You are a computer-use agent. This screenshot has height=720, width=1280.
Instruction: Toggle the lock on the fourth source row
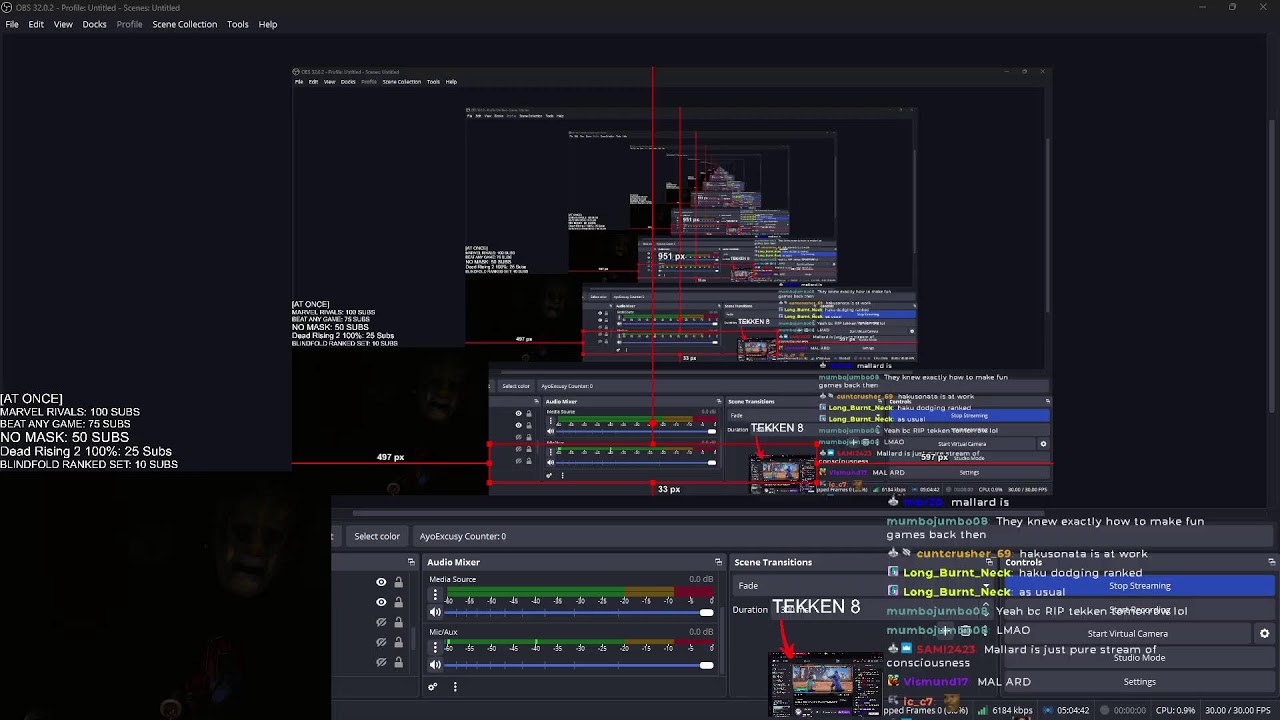(x=398, y=642)
